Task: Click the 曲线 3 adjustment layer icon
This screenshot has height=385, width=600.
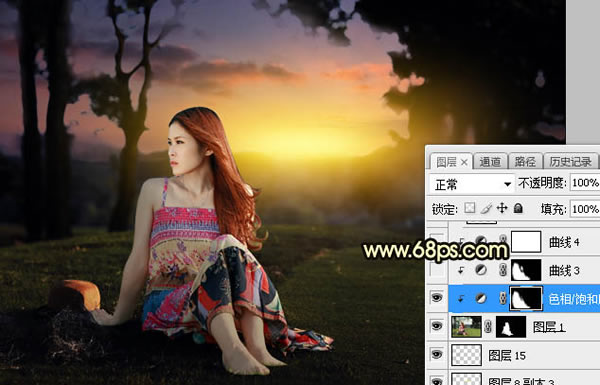Action: tap(481, 270)
